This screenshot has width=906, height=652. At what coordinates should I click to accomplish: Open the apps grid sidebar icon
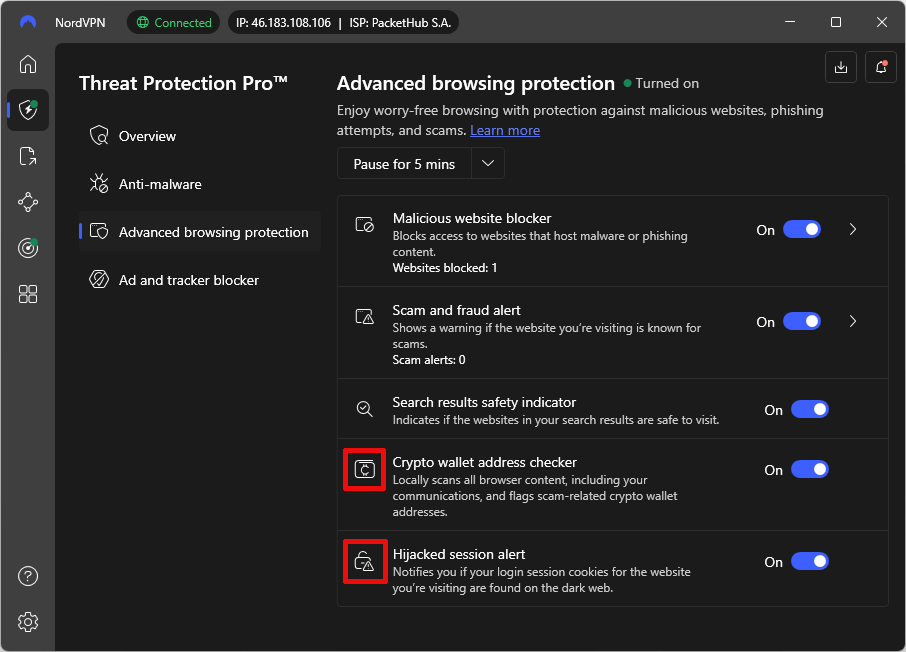(x=28, y=294)
